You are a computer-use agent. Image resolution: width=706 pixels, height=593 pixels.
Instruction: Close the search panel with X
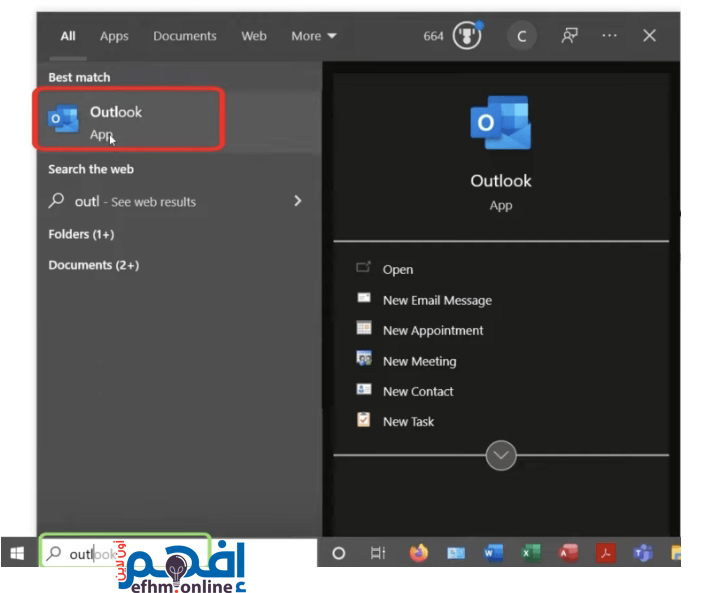tap(649, 36)
